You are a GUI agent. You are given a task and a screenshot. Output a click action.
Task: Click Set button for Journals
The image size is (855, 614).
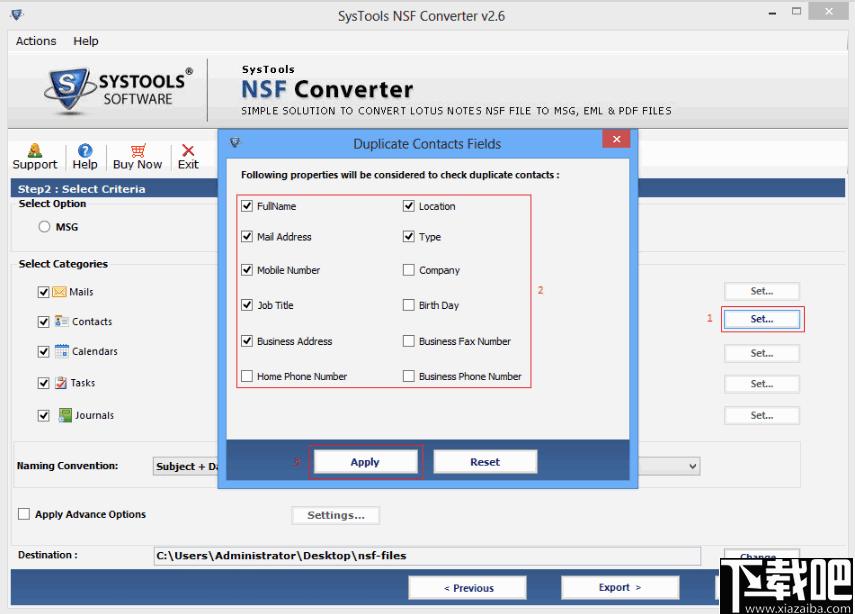click(762, 416)
